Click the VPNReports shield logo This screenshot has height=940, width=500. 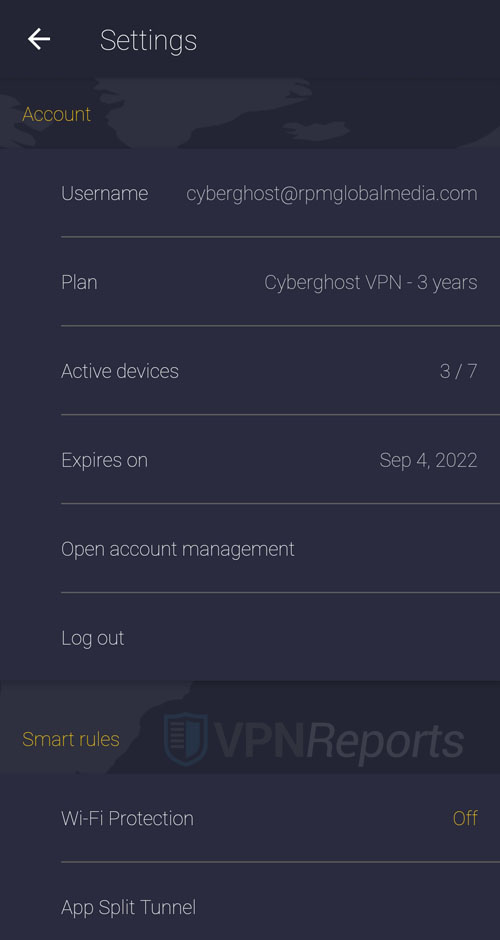[186, 739]
